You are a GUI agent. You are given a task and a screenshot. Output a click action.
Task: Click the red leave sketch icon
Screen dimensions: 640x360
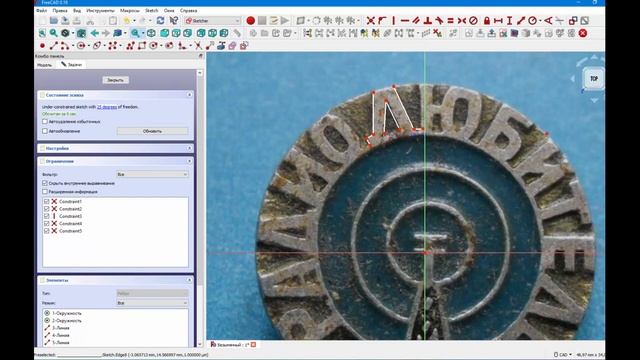pyautogui.click(x=583, y=33)
